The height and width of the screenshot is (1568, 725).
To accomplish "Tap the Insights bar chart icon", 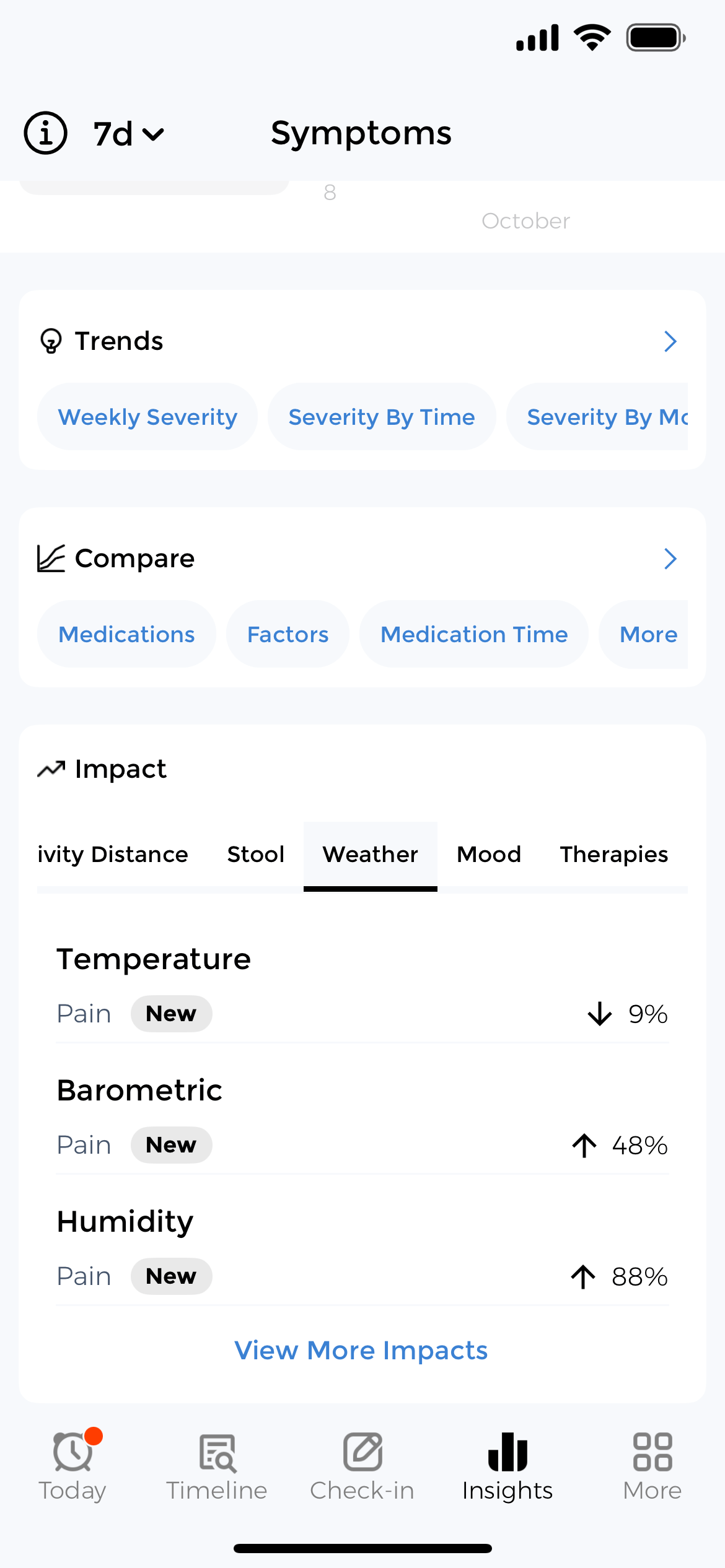I will pos(507,1452).
